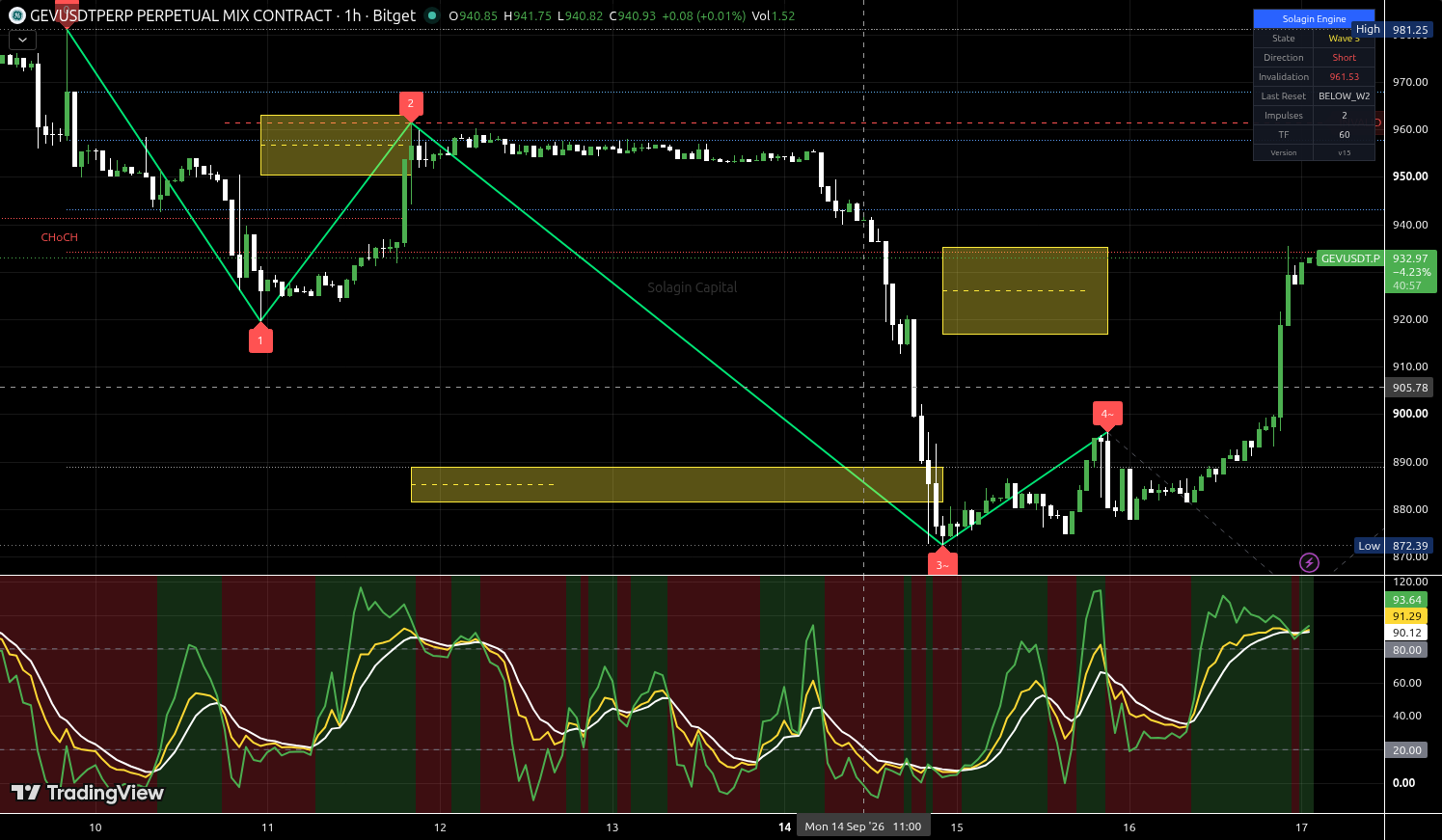Click the yellow zone box above wave 4~
This screenshot has height=840, width=1442.
point(1025,291)
